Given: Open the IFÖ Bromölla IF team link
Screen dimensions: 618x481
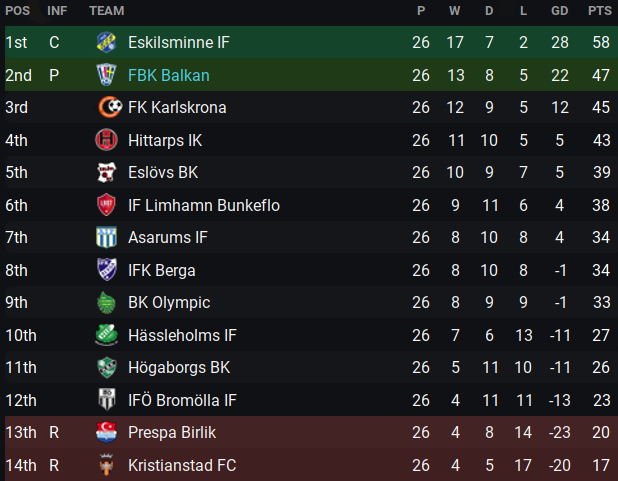Looking at the screenshot, I should coord(182,400).
